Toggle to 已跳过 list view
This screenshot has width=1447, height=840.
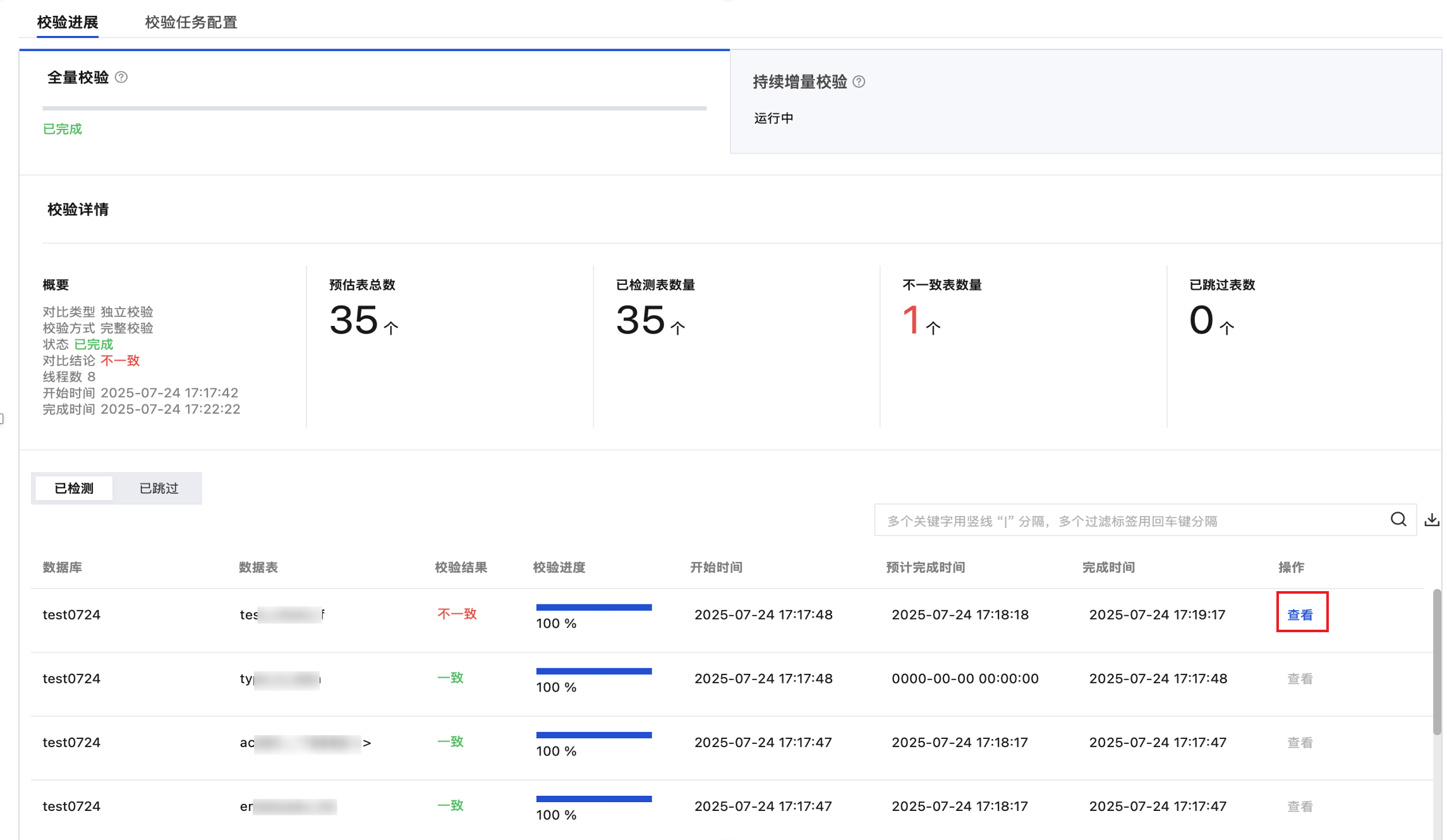coord(159,488)
